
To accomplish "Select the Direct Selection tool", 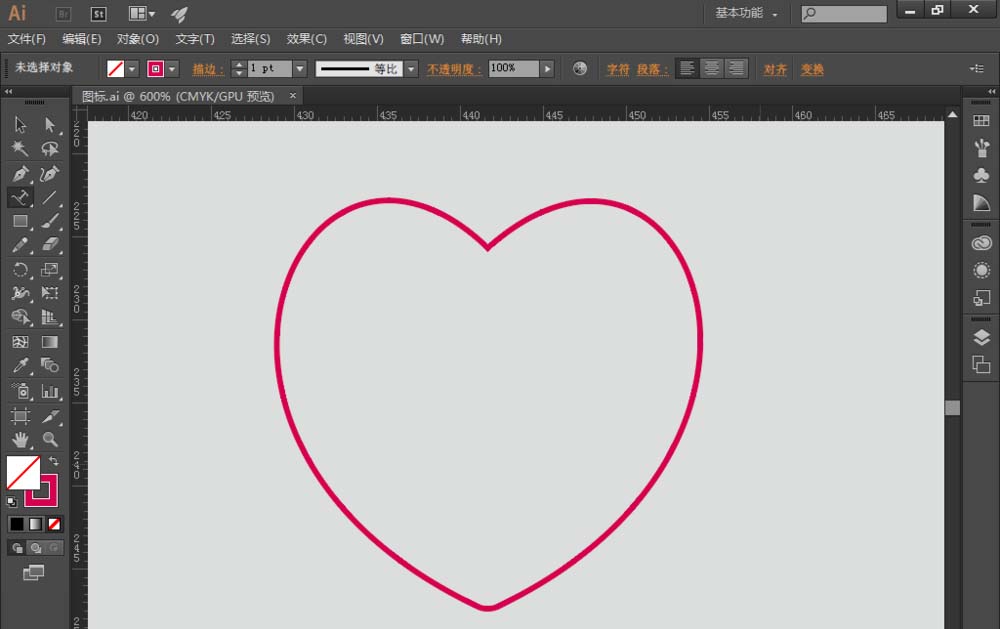I will coord(50,124).
